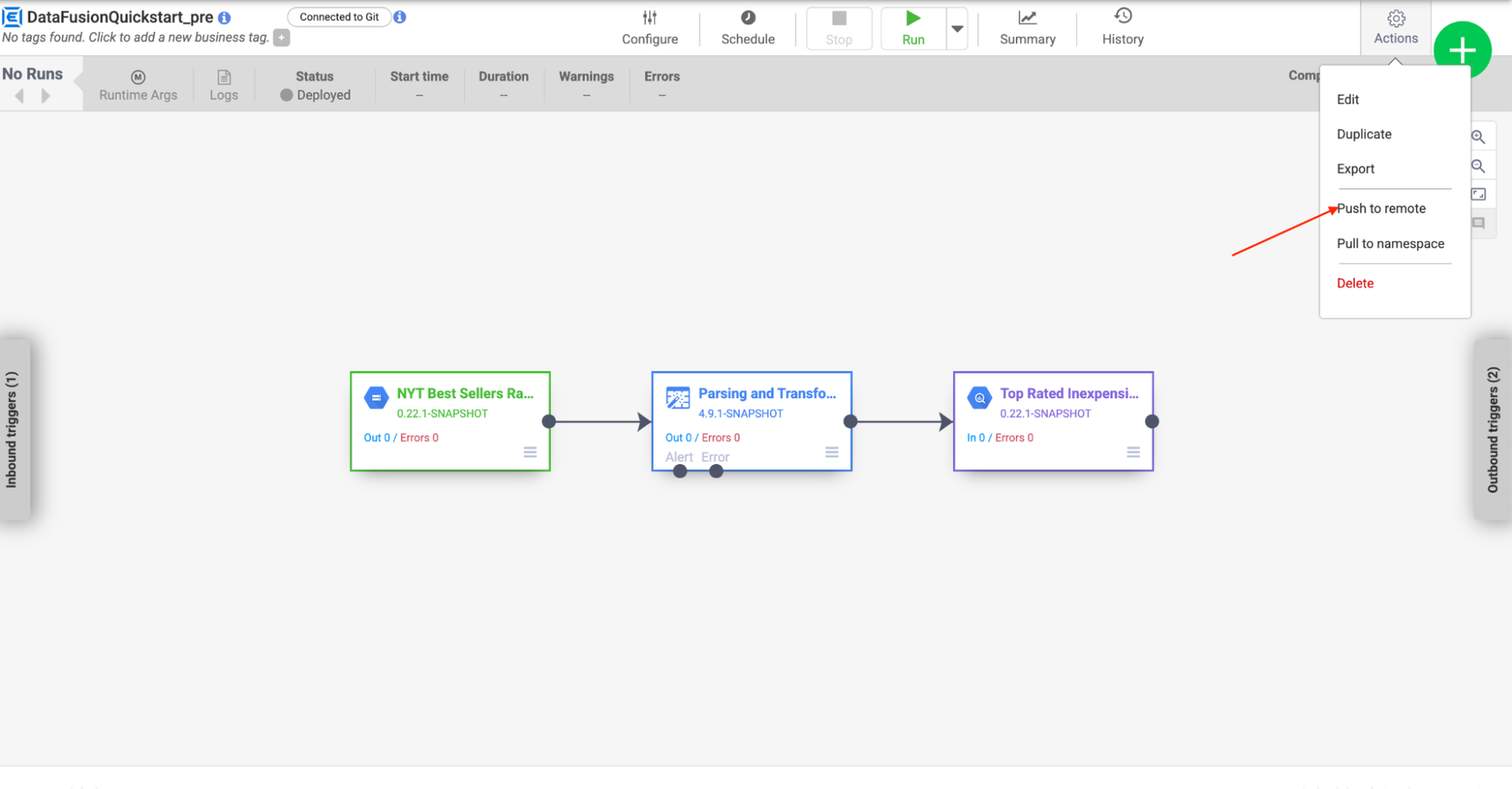Click the Connected to Git badge
The height and width of the screenshot is (789, 1512).
coord(339,17)
